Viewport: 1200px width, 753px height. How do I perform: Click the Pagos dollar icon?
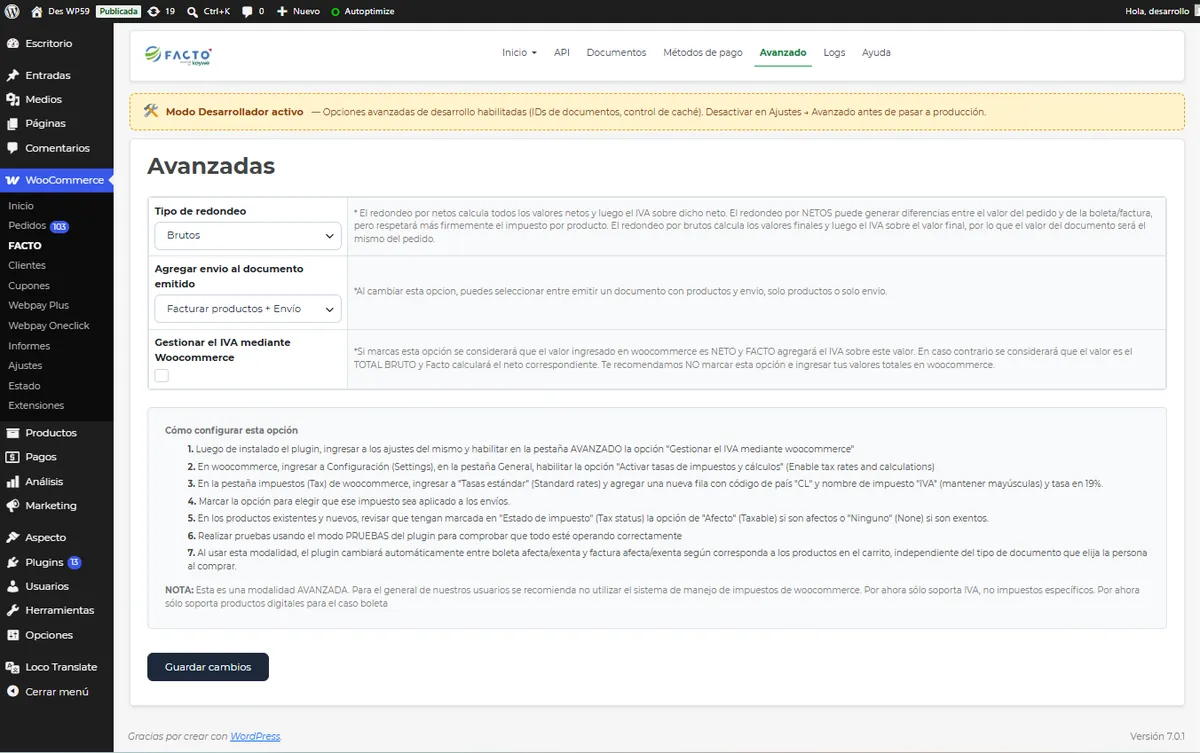pyautogui.click(x=13, y=457)
